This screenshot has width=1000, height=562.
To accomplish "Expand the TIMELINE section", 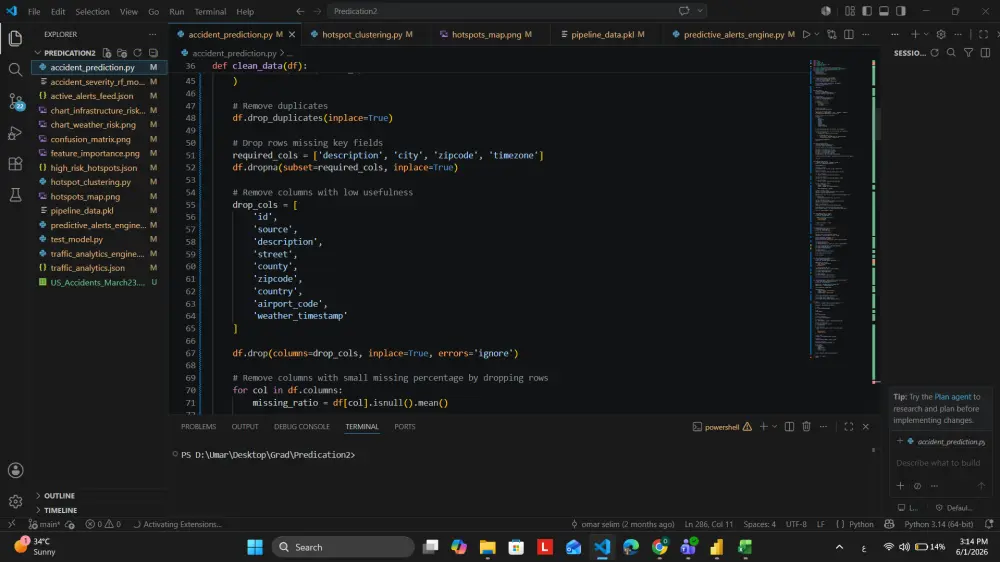I will pos(61,510).
